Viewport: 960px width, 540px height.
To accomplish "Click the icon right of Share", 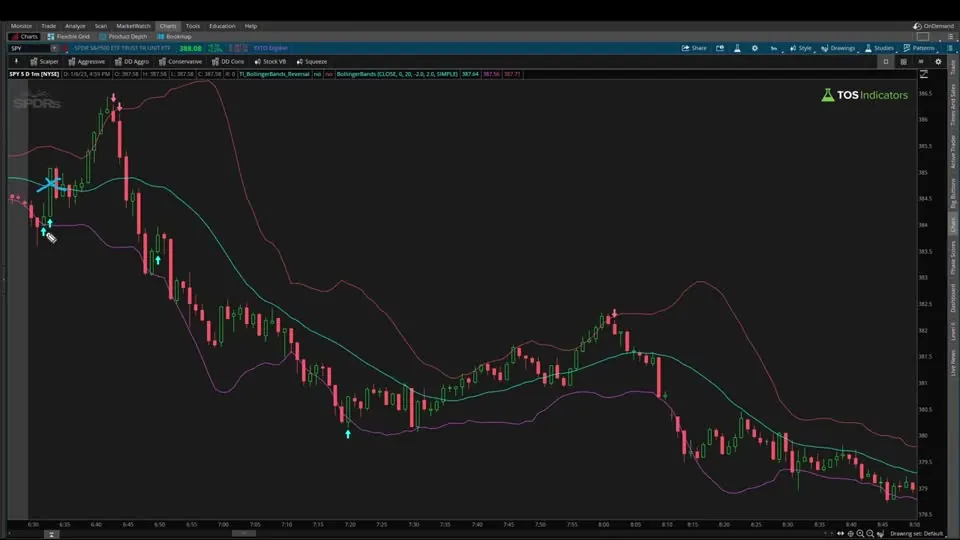I will [x=720, y=48].
